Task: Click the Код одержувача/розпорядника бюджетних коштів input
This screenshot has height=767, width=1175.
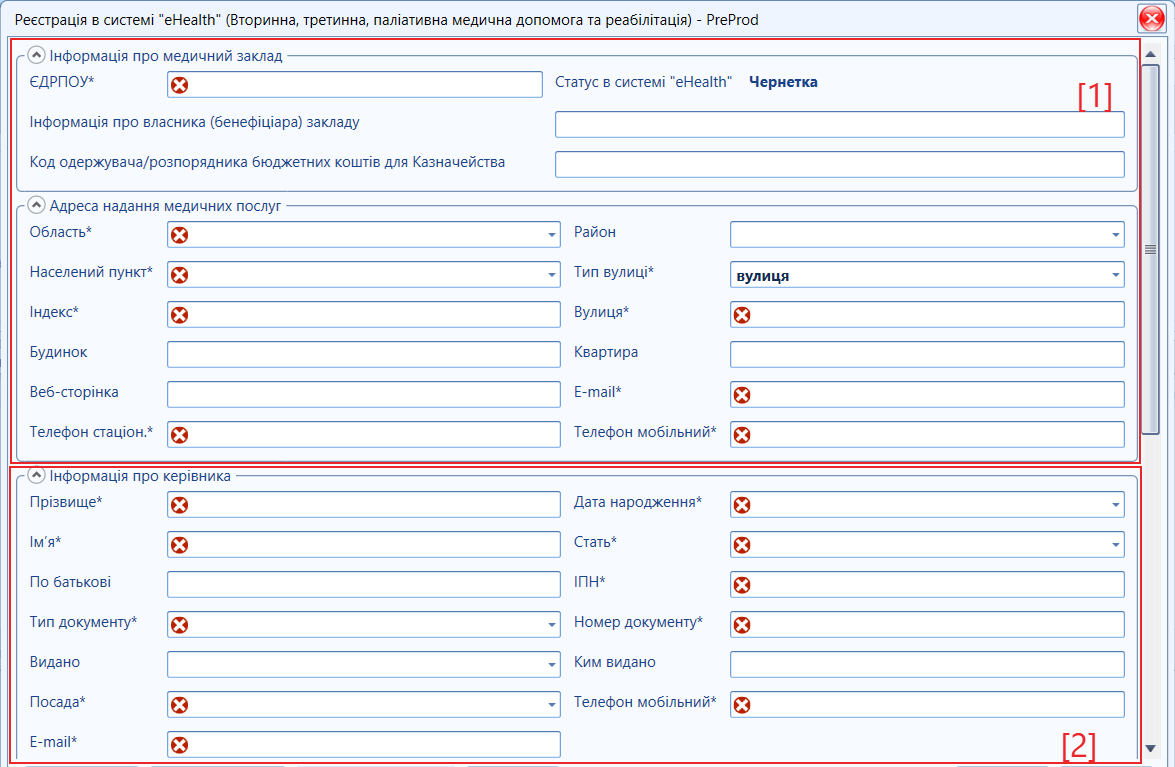Action: [839, 165]
